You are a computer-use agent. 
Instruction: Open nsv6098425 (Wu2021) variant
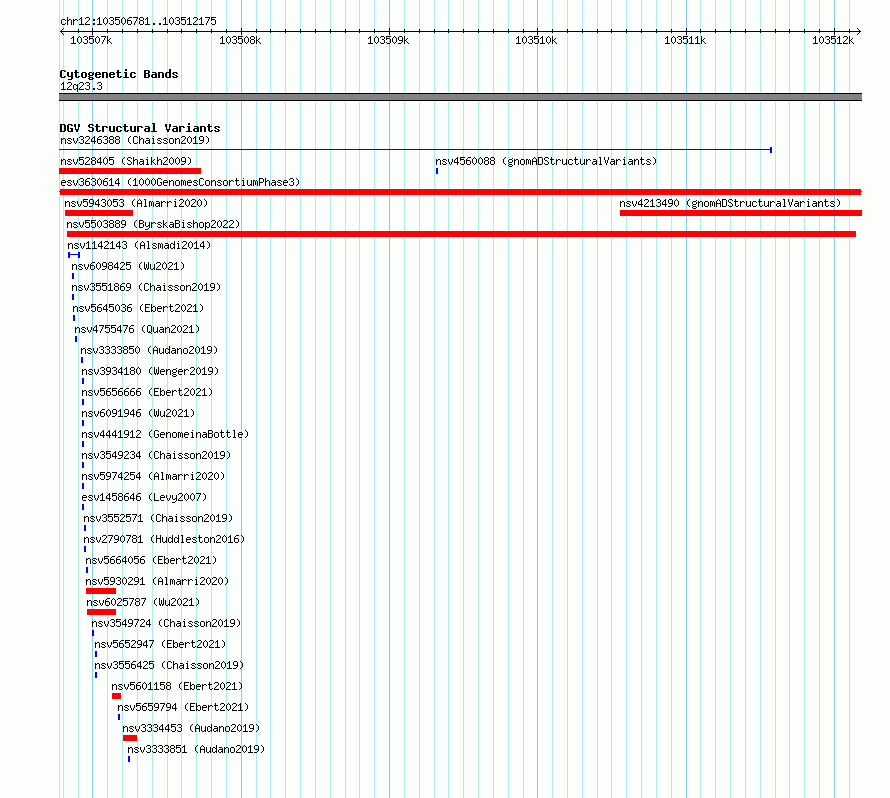(x=128, y=266)
